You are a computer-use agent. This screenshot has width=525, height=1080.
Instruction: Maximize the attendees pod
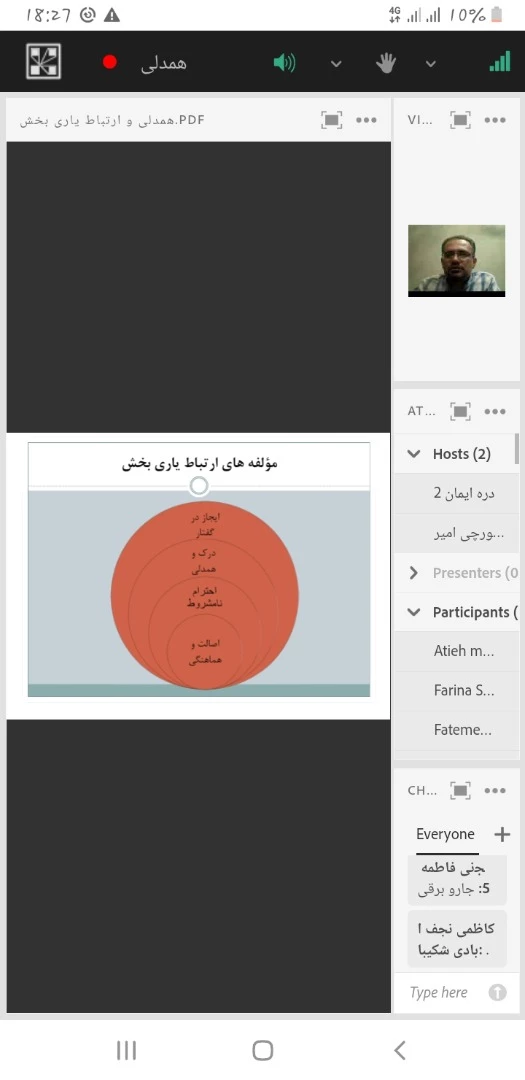point(460,411)
